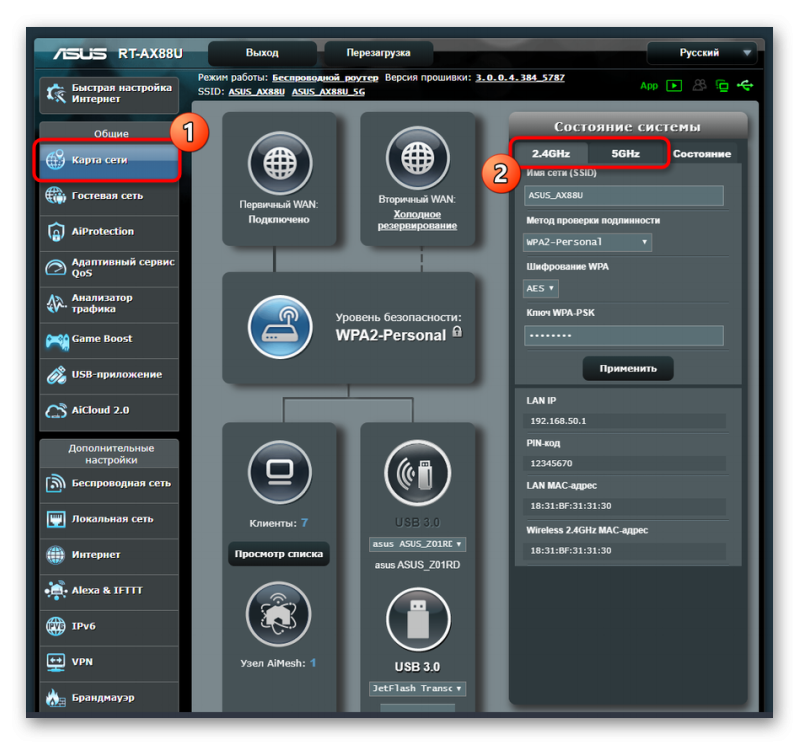Click the green USB status icon in header
The image size is (800, 745).
tap(745, 85)
